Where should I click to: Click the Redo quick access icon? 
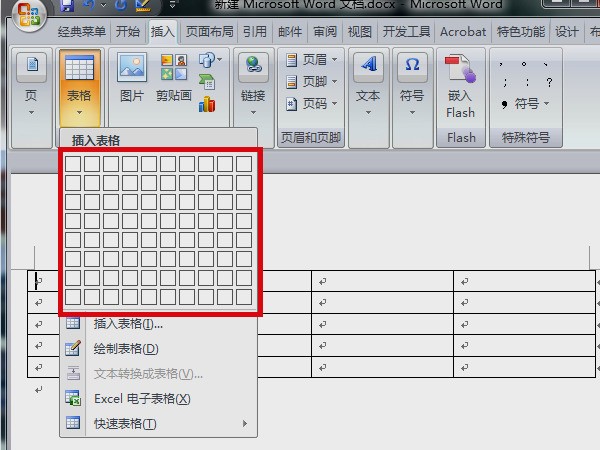(121, 5)
